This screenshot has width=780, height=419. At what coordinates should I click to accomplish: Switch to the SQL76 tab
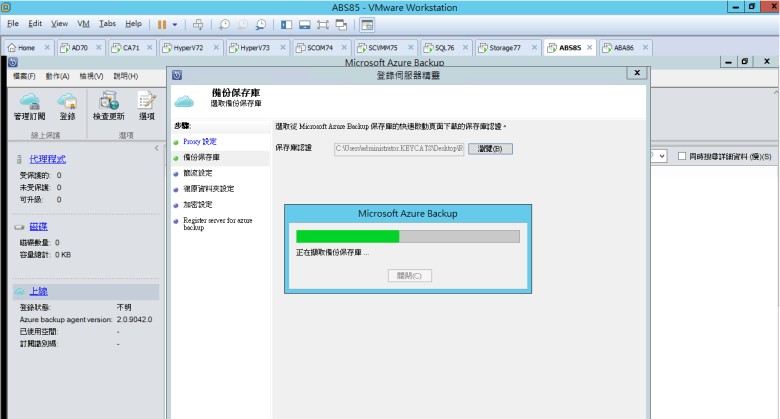click(435, 47)
